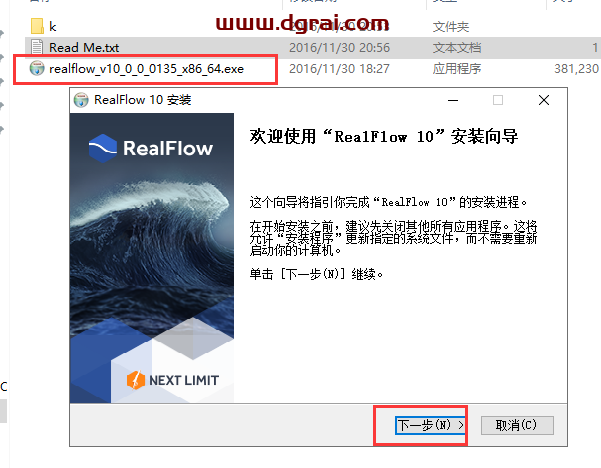Click the installer icon in RealFlow title bar
Viewport: 601px width, 468px height.
[82, 100]
